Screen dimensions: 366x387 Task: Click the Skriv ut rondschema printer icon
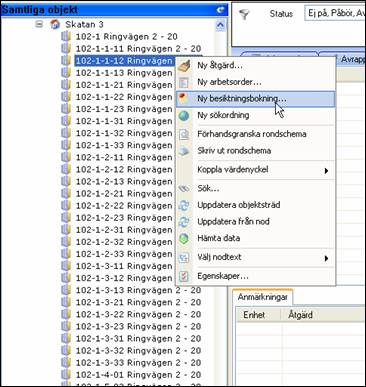coord(184,151)
